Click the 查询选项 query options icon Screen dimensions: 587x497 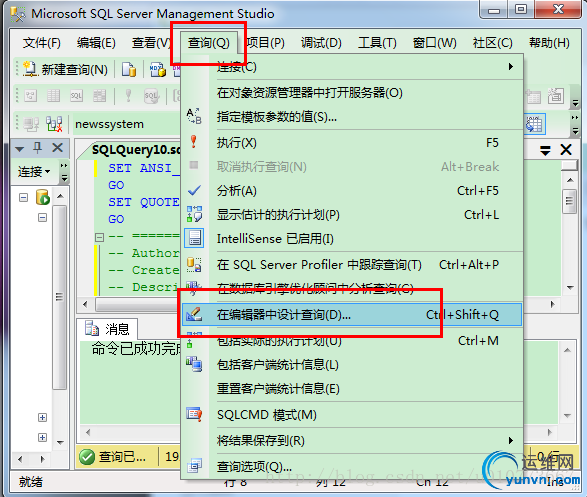[194, 466]
